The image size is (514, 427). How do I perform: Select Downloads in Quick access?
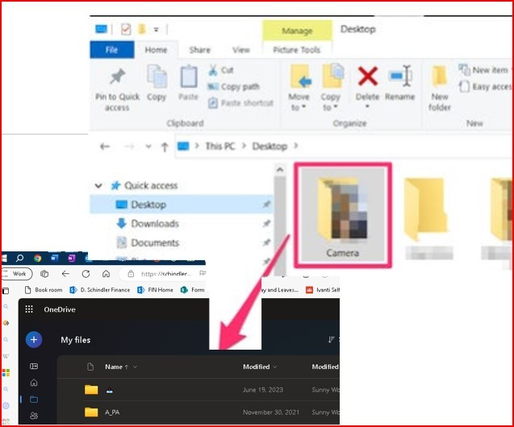click(155, 223)
